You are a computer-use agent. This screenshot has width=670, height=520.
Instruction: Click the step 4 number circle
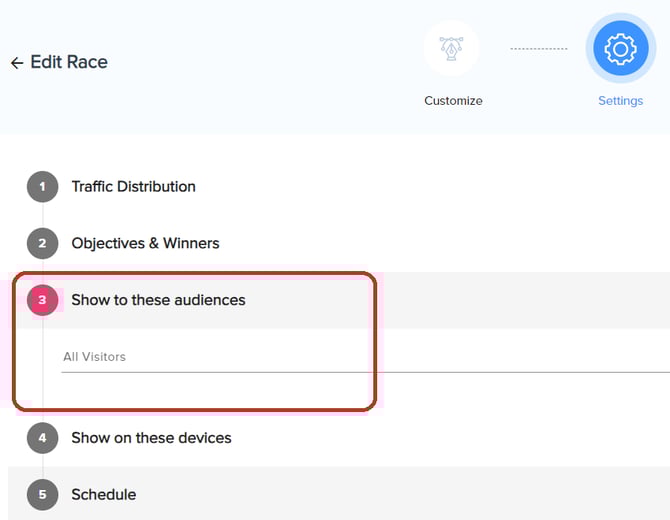(x=42, y=438)
